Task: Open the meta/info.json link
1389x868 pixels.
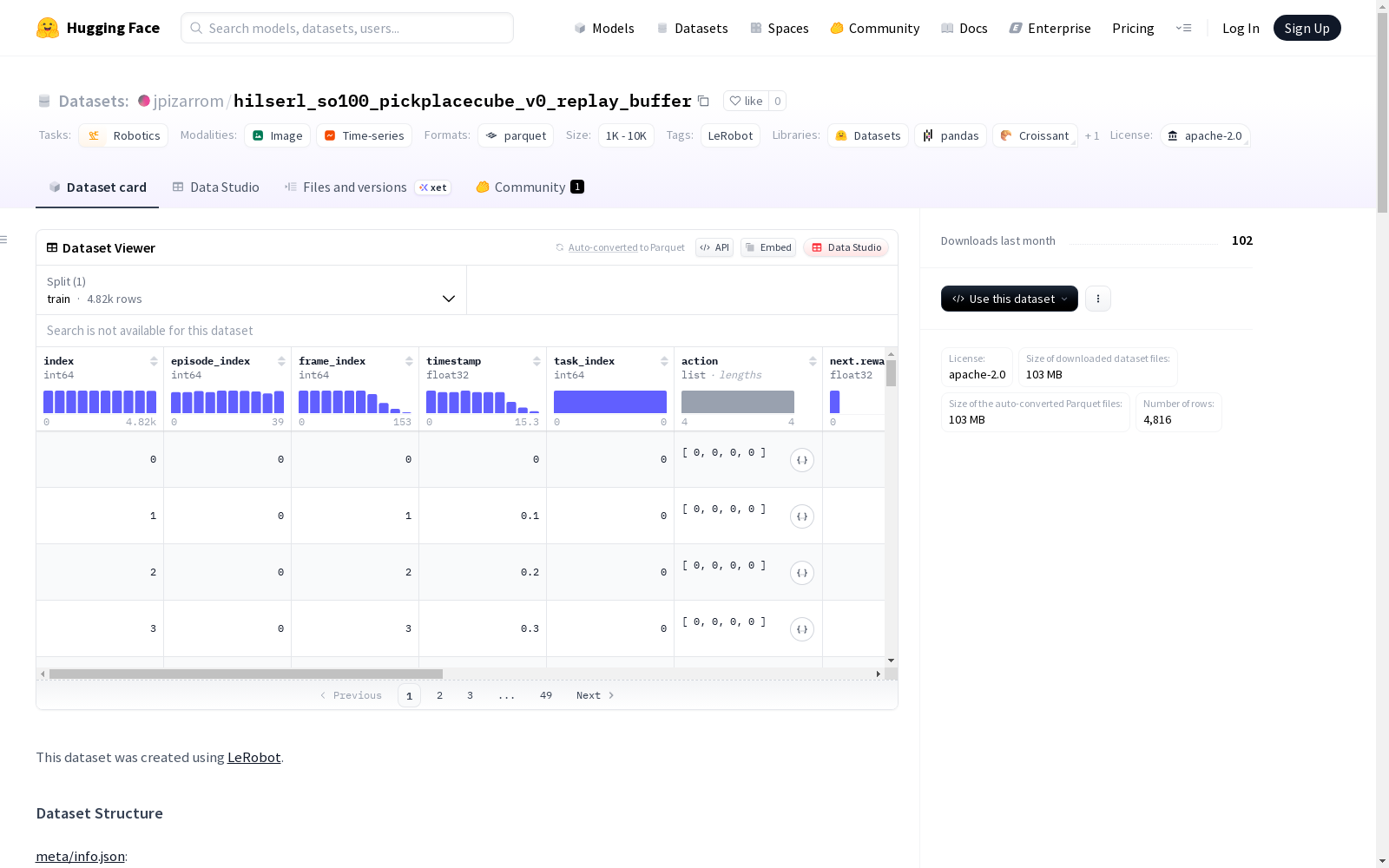Action: 80,857
